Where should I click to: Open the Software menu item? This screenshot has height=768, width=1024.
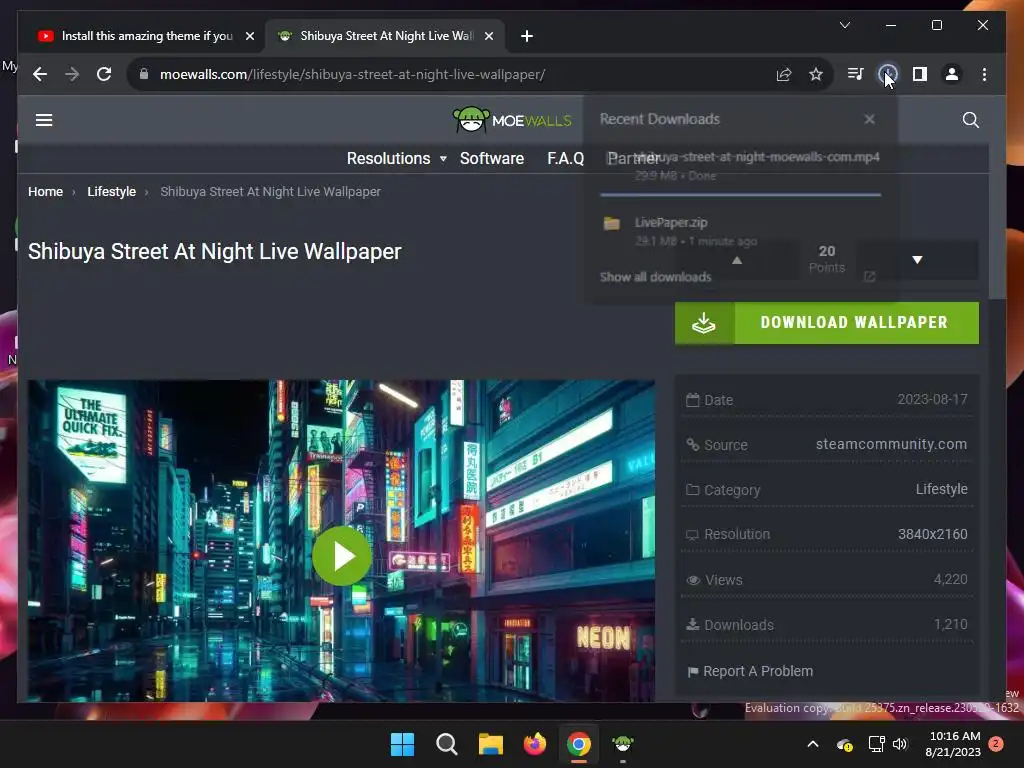pyautogui.click(x=492, y=159)
